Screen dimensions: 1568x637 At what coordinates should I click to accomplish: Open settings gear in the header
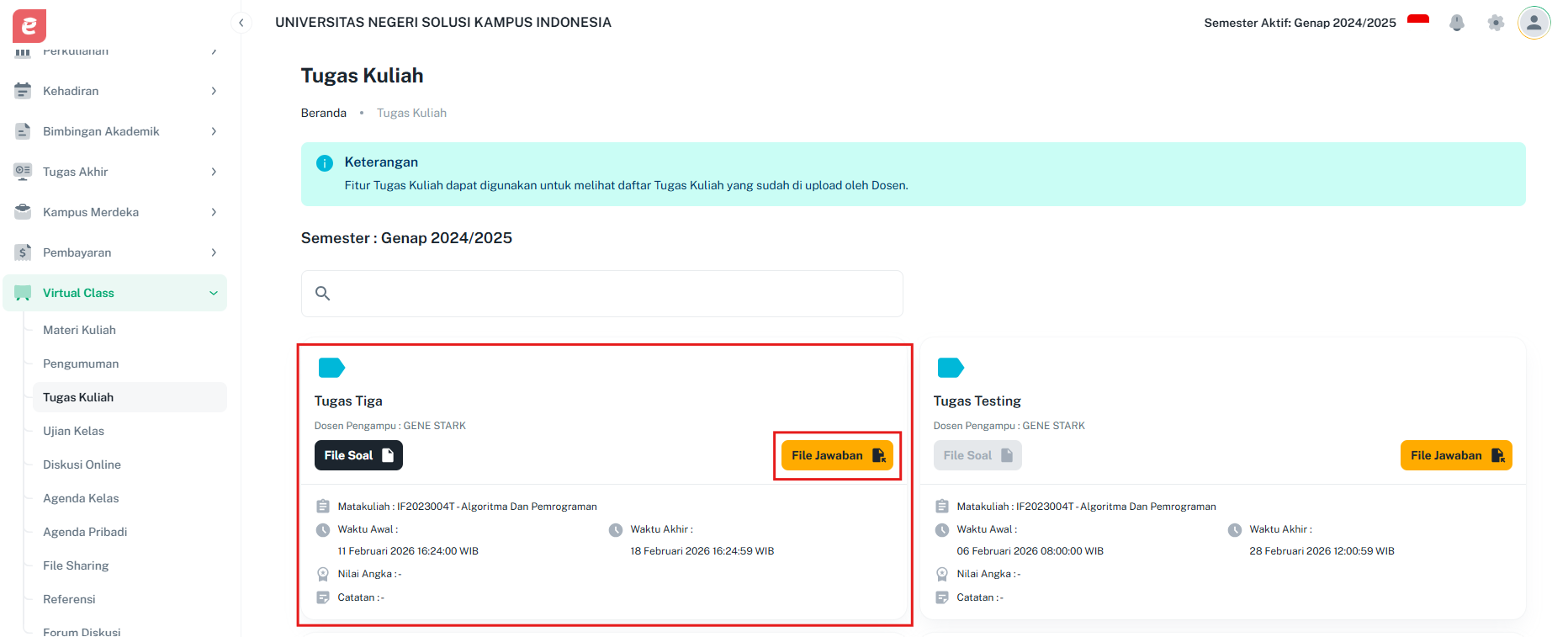coord(1496,23)
